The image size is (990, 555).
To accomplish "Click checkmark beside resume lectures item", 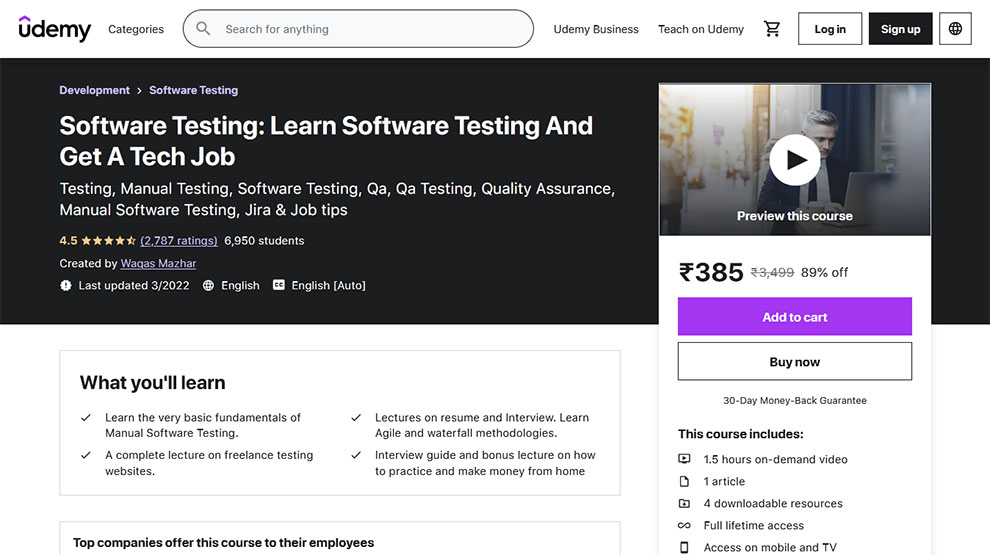I will pyautogui.click(x=356, y=417).
